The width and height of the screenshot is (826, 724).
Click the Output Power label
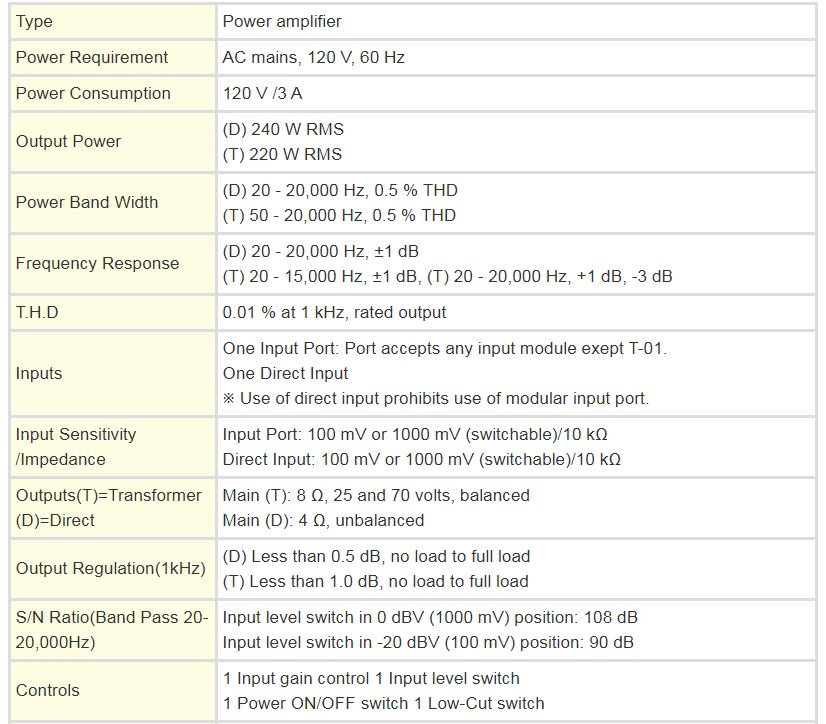click(x=68, y=141)
